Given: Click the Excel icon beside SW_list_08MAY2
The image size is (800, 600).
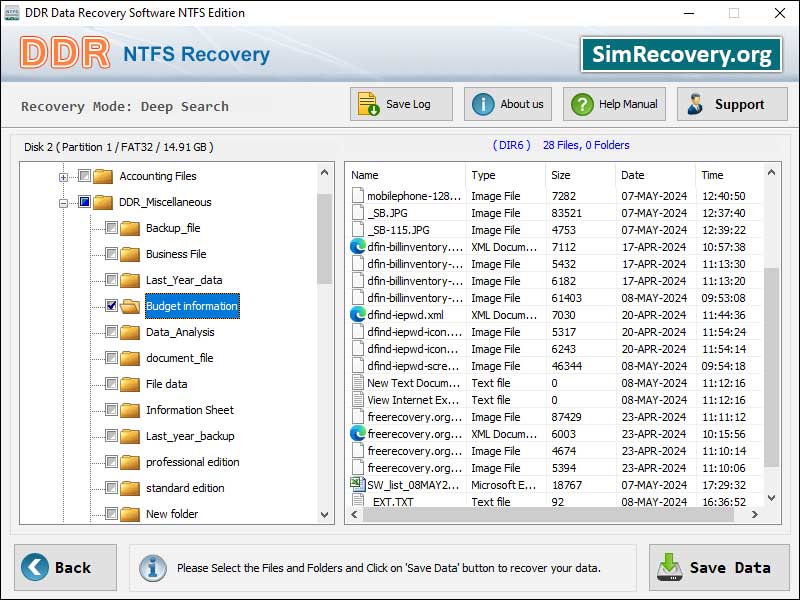Looking at the screenshot, I should click(358, 485).
